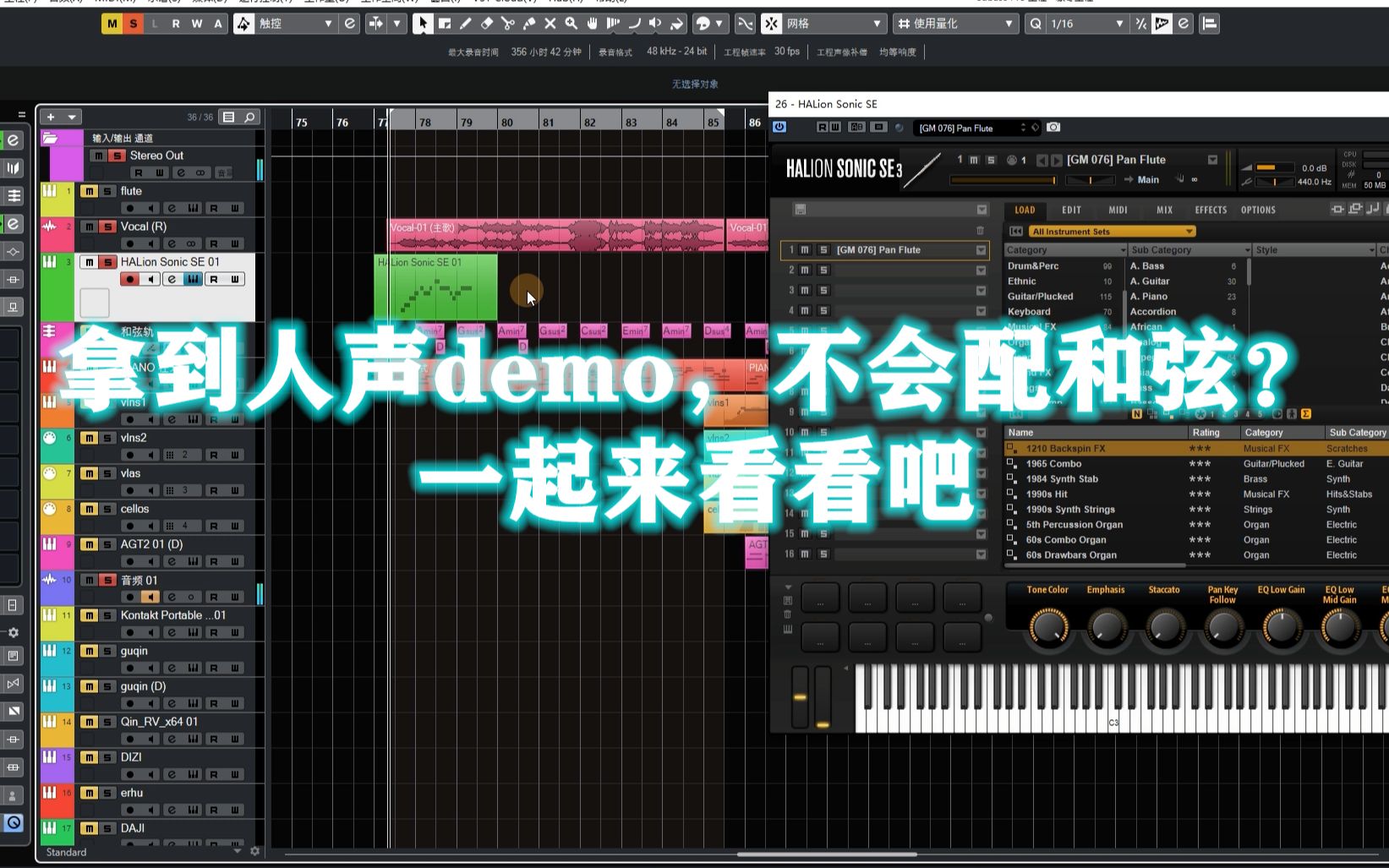Select the Keyboard category filter
Viewport: 1389px width, 868px height.
[1029, 312]
